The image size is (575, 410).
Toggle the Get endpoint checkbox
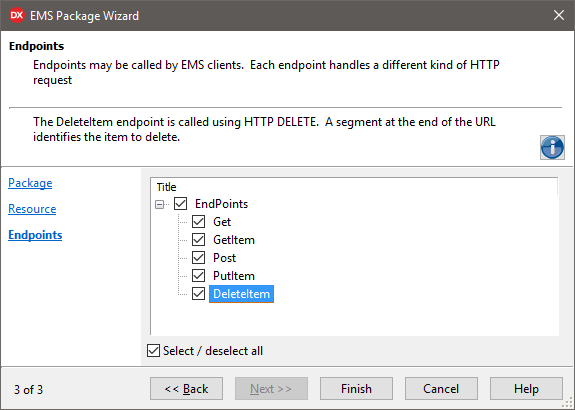click(198, 222)
